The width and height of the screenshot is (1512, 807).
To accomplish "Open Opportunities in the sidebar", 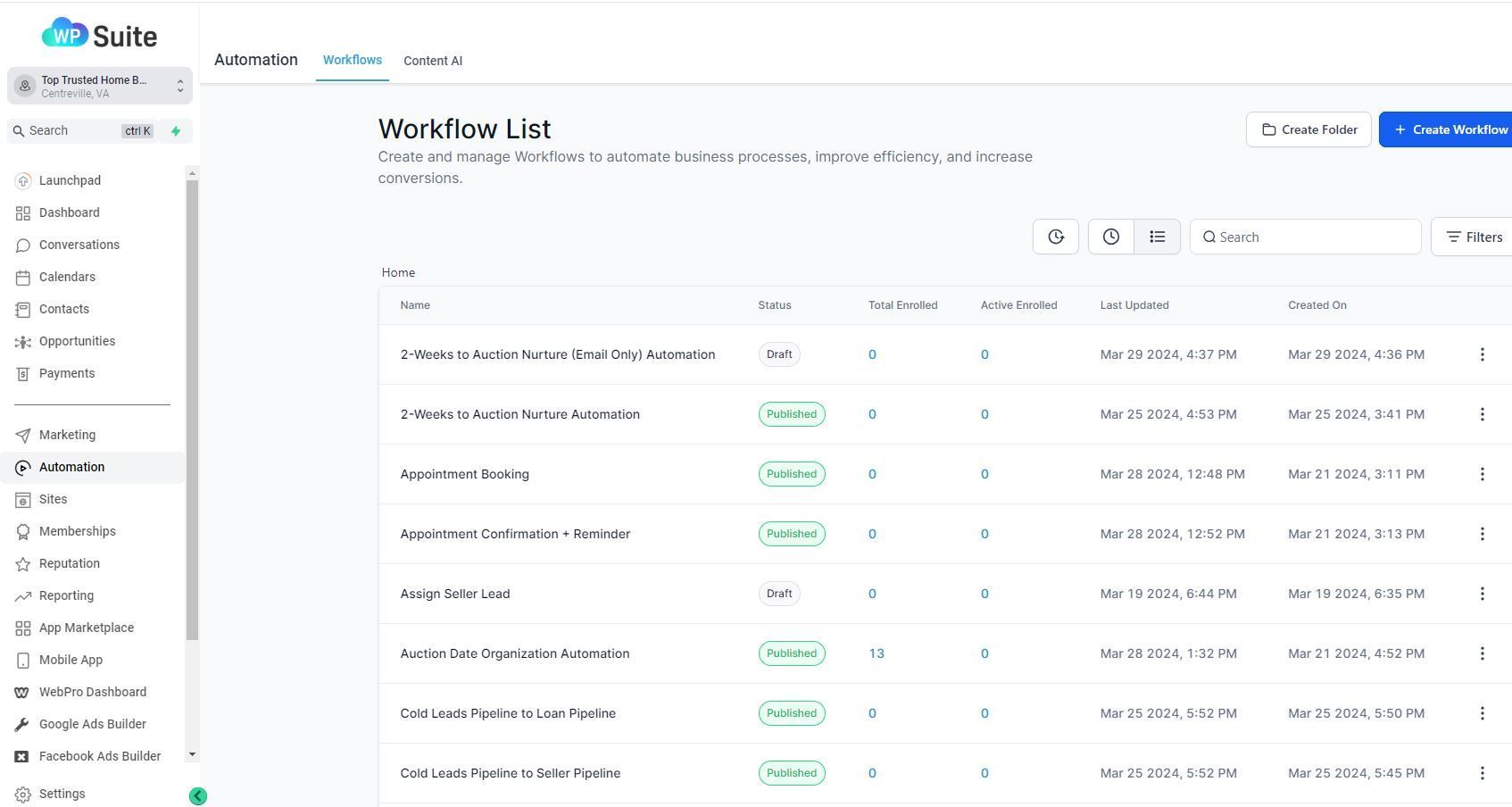I will point(77,341).
